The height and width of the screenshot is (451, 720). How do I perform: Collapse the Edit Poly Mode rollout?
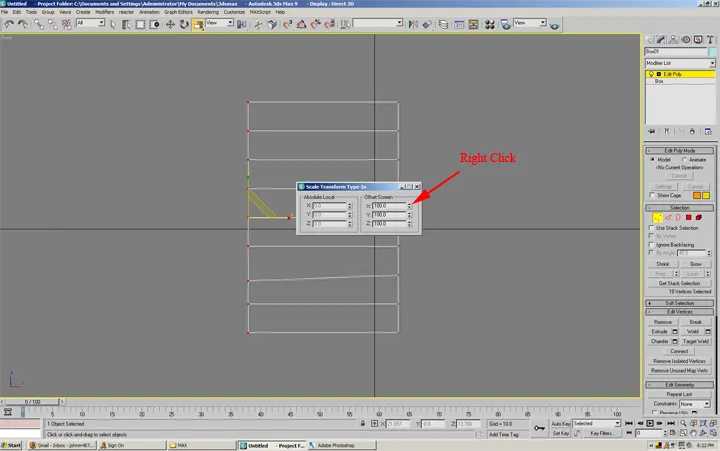point(680,151)
